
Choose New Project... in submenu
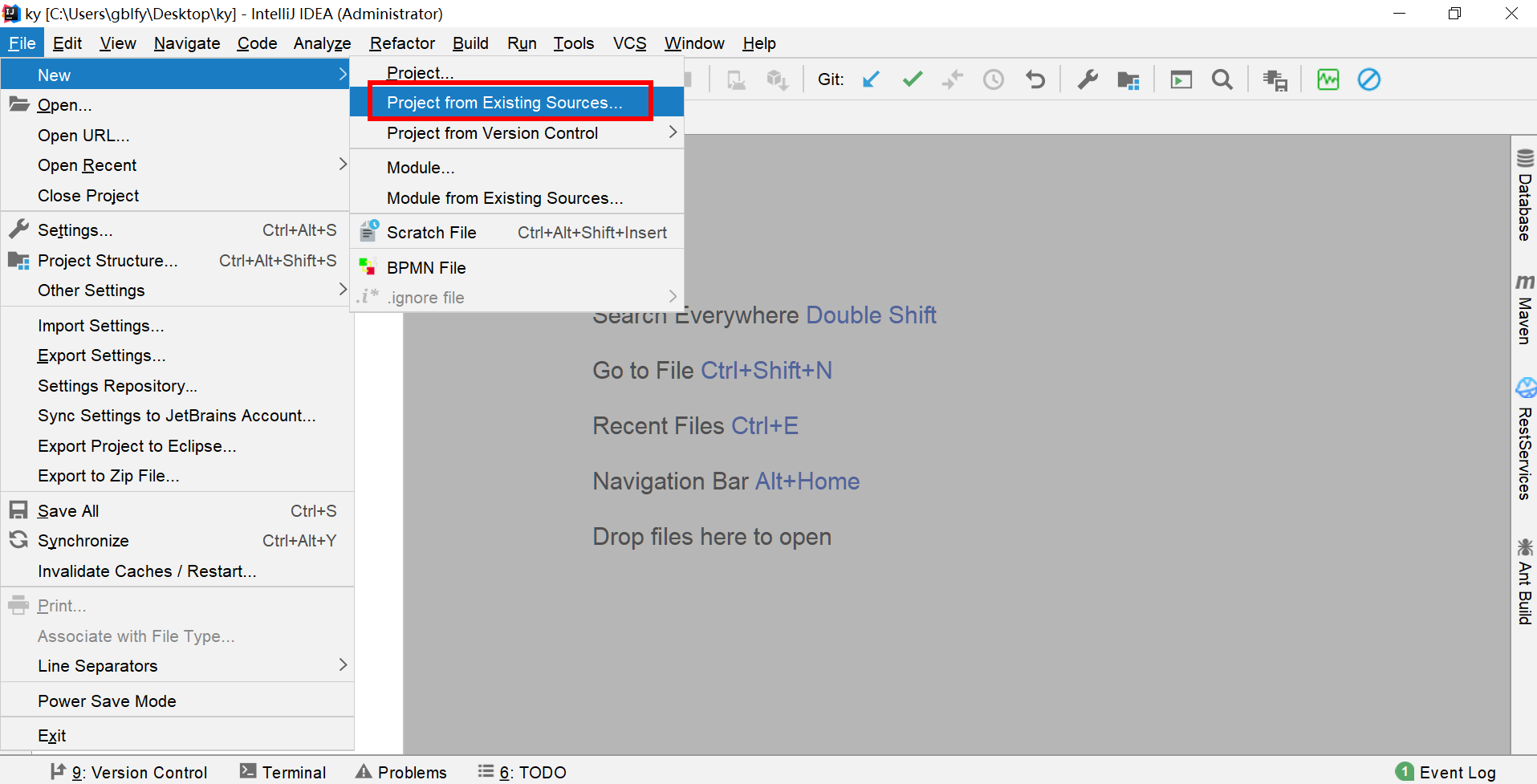point(517,72)
